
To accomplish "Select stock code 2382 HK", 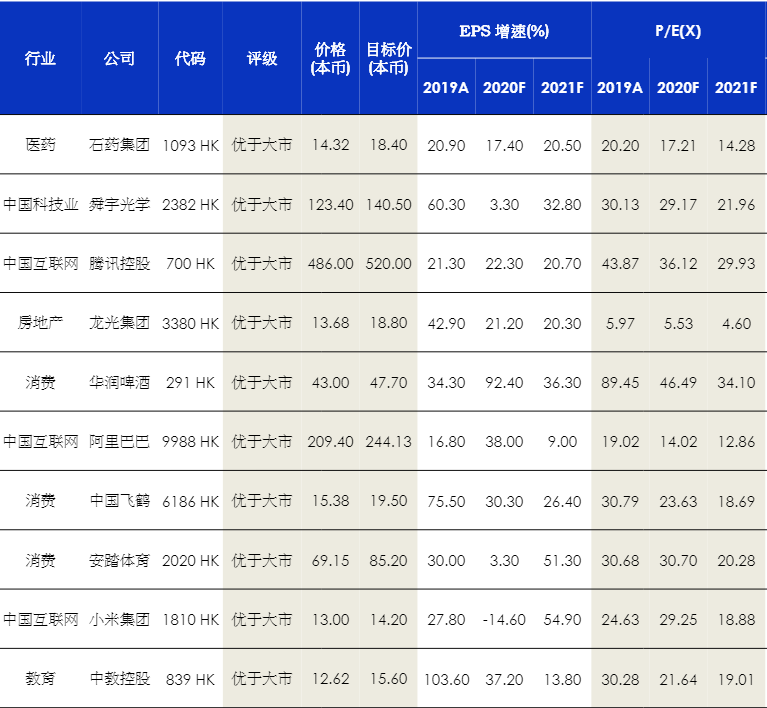I will 190,205.
